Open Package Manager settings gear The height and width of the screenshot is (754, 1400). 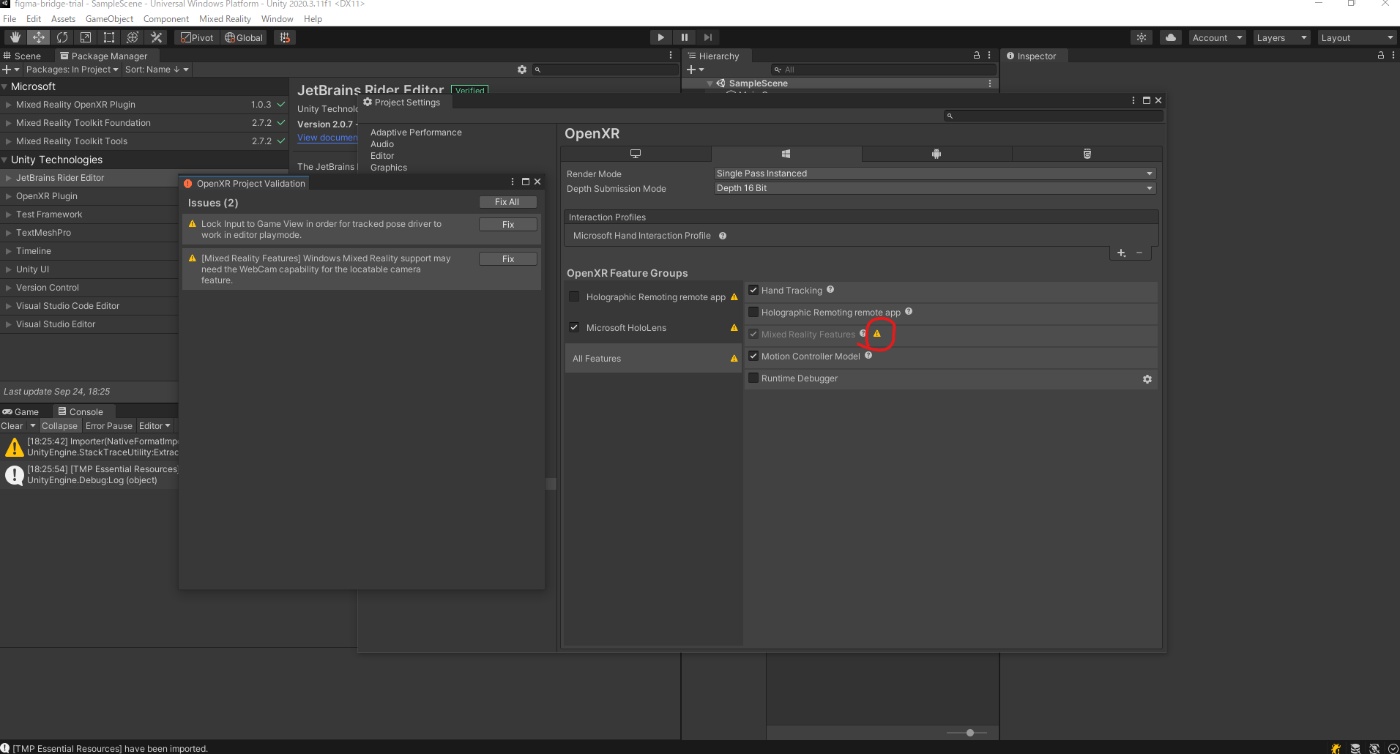[x=521, y=69]
